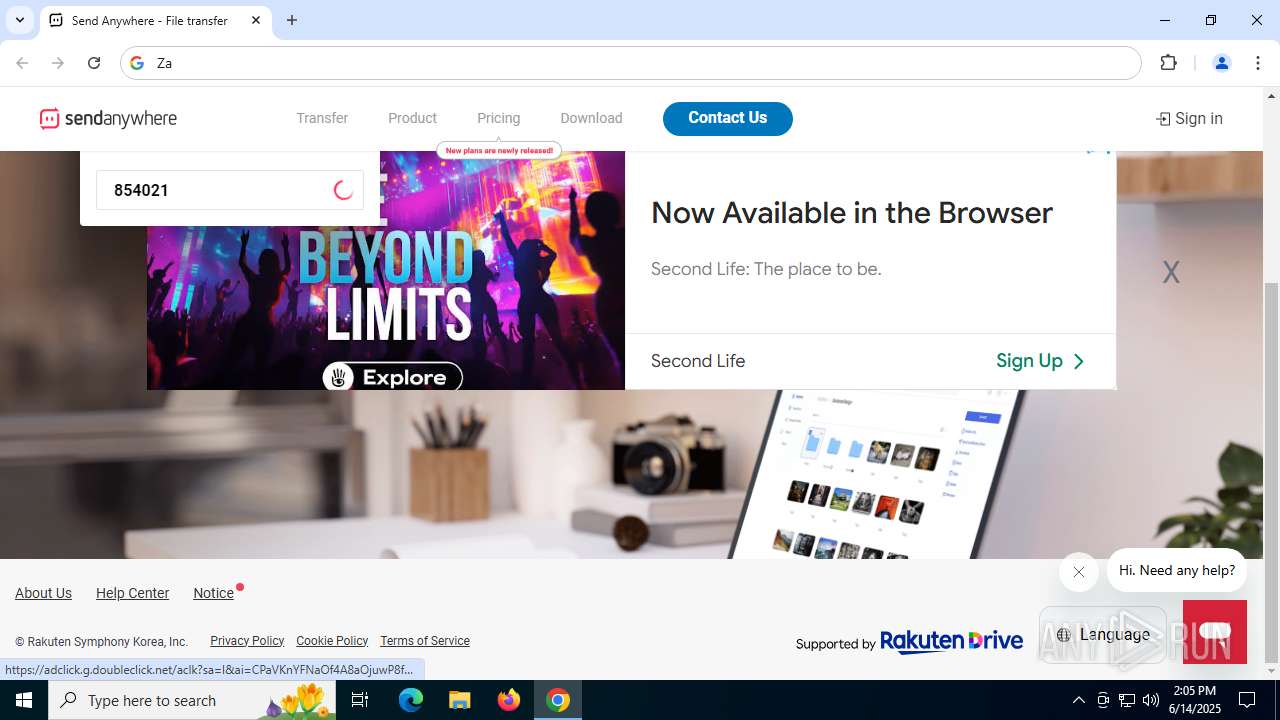Open the red chat widget
Viewport: 1280px width, 720px height.
coord(1214,632)
